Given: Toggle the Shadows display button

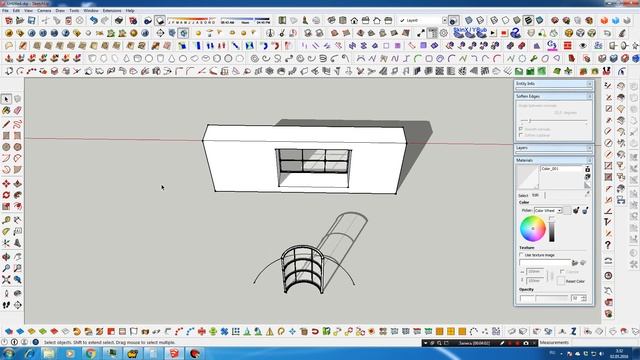Looking at the screenshot, I should pyautogui.click(x=160, y=20).
